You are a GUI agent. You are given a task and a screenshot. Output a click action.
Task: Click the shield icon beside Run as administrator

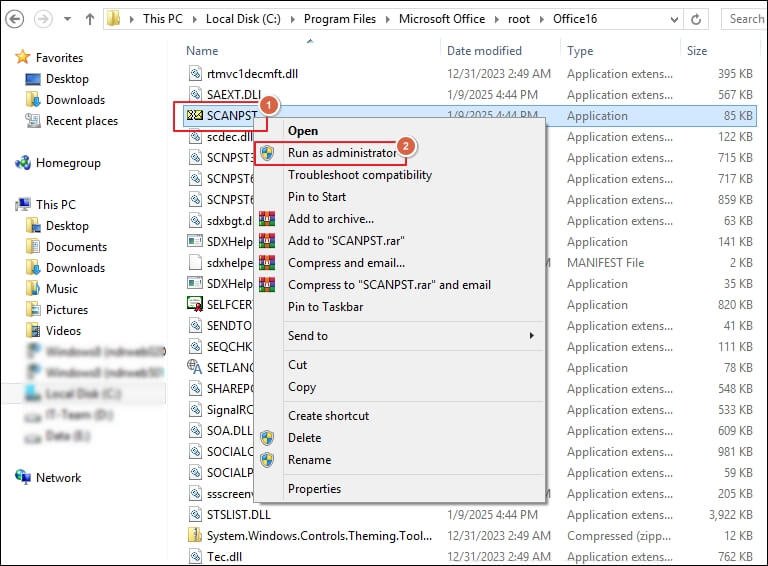267,153
